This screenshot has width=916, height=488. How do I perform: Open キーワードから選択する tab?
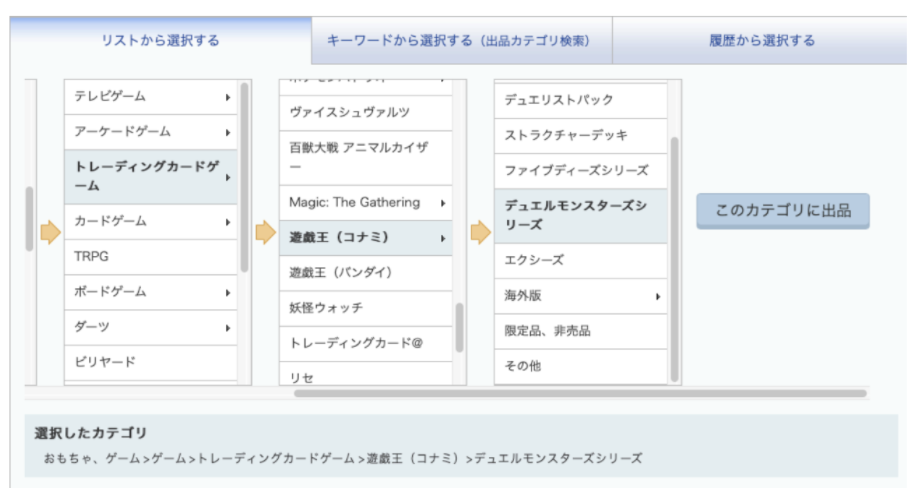coord(461,41)
